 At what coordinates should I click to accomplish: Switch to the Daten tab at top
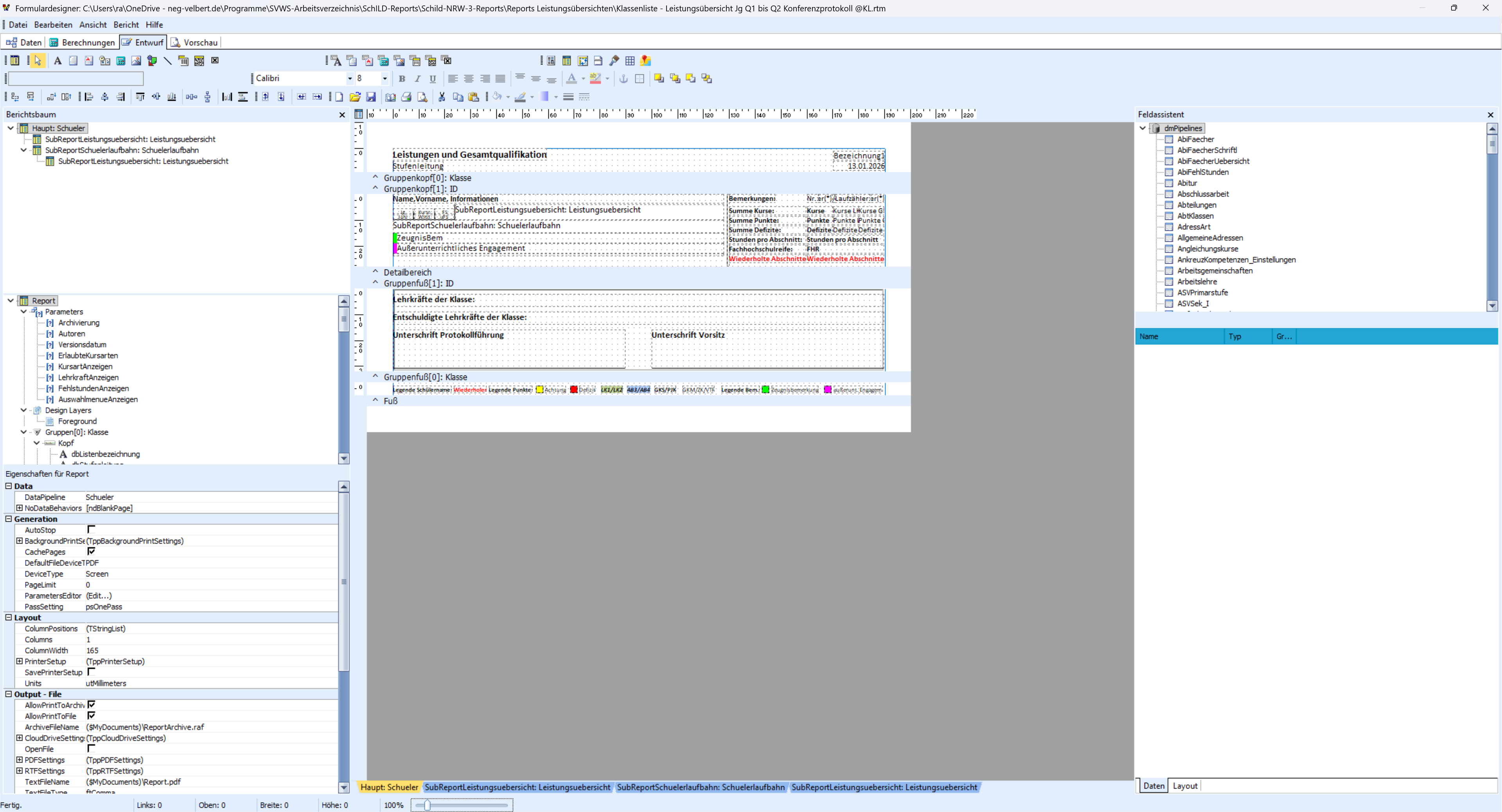pyautogui.click(x=25, y=43)
